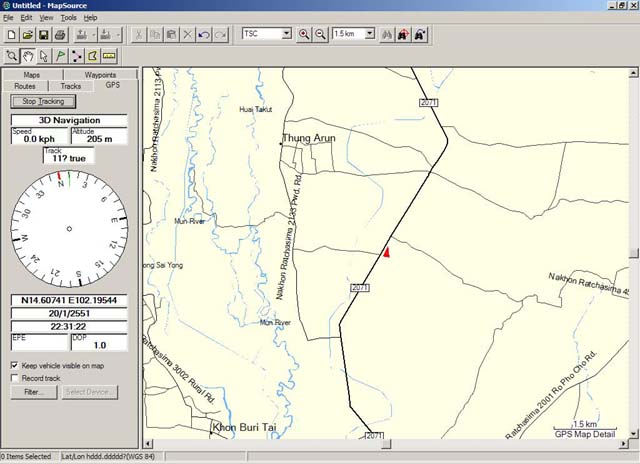Click the red vehicle position marker on map

[385, 254]
